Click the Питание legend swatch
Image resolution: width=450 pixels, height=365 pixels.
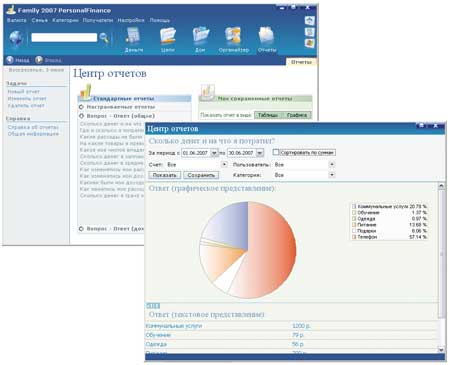point(354,225)
